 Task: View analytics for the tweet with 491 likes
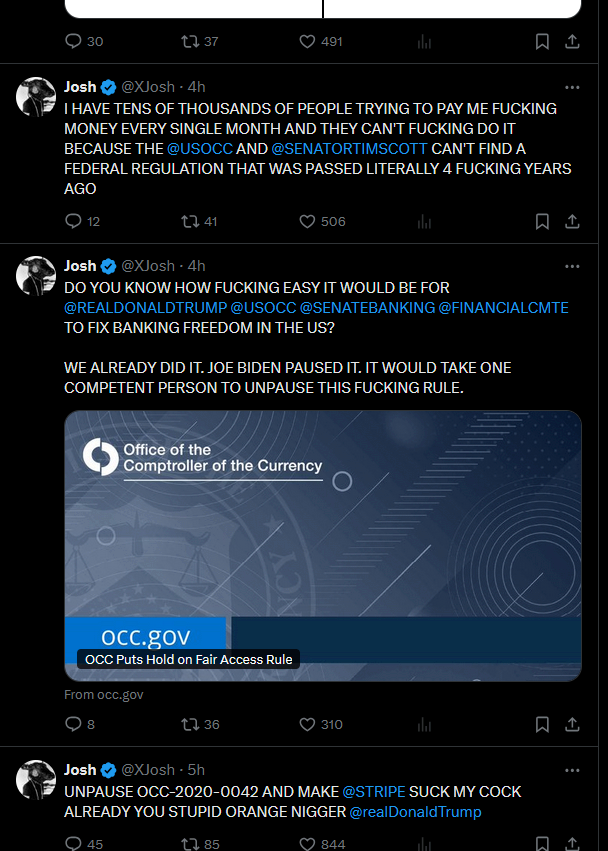[424, 42]
